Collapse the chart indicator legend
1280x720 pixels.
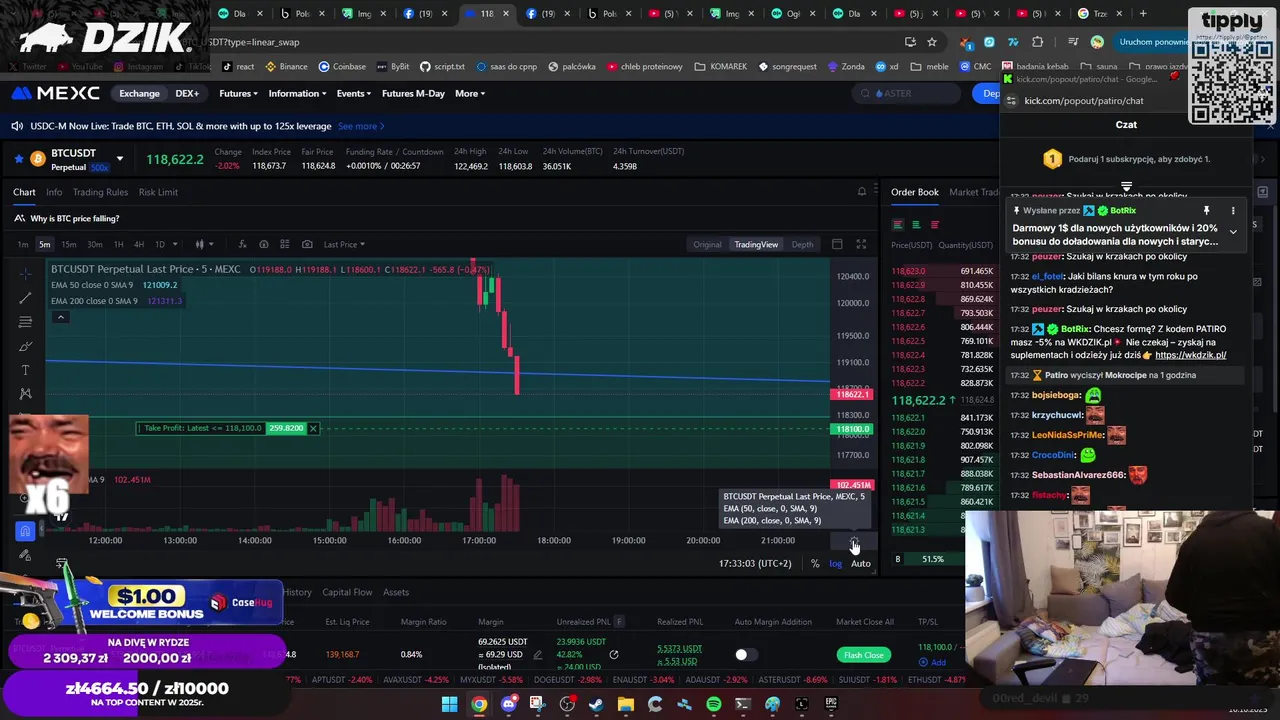tap(60, 317)
